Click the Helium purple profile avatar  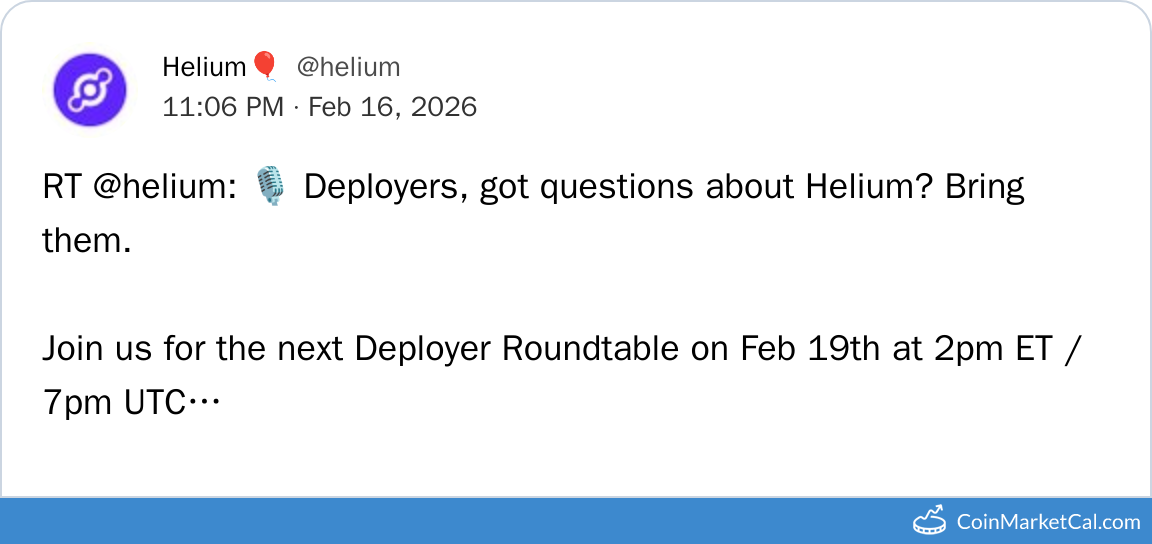pyautogui.click(x=89, y=90)
